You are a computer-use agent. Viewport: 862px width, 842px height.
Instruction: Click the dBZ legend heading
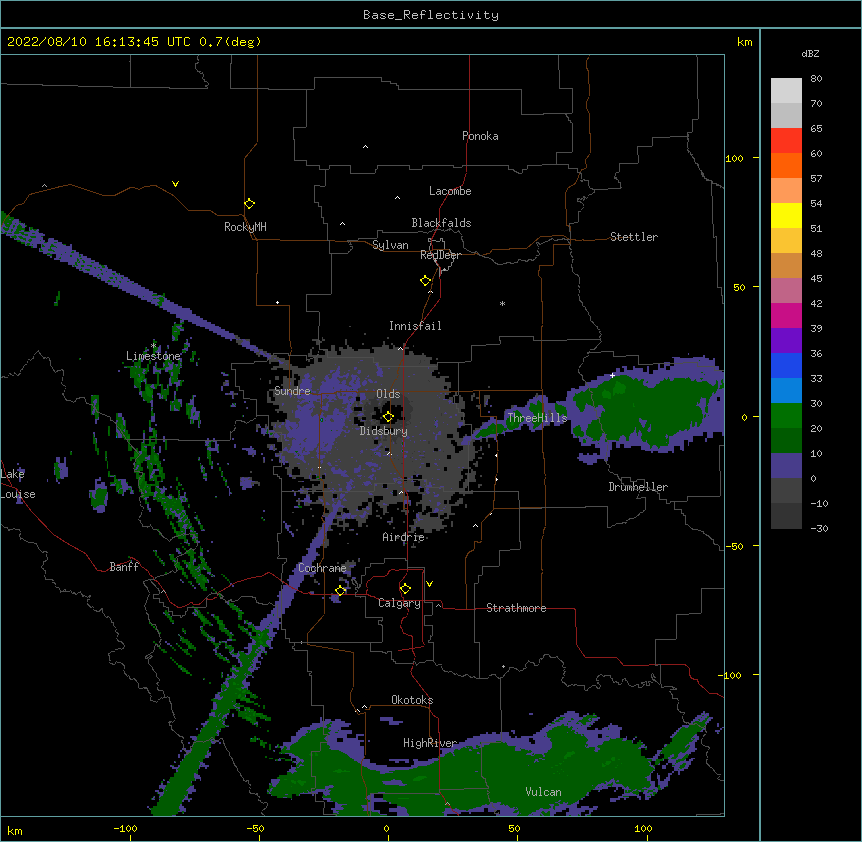810,53
